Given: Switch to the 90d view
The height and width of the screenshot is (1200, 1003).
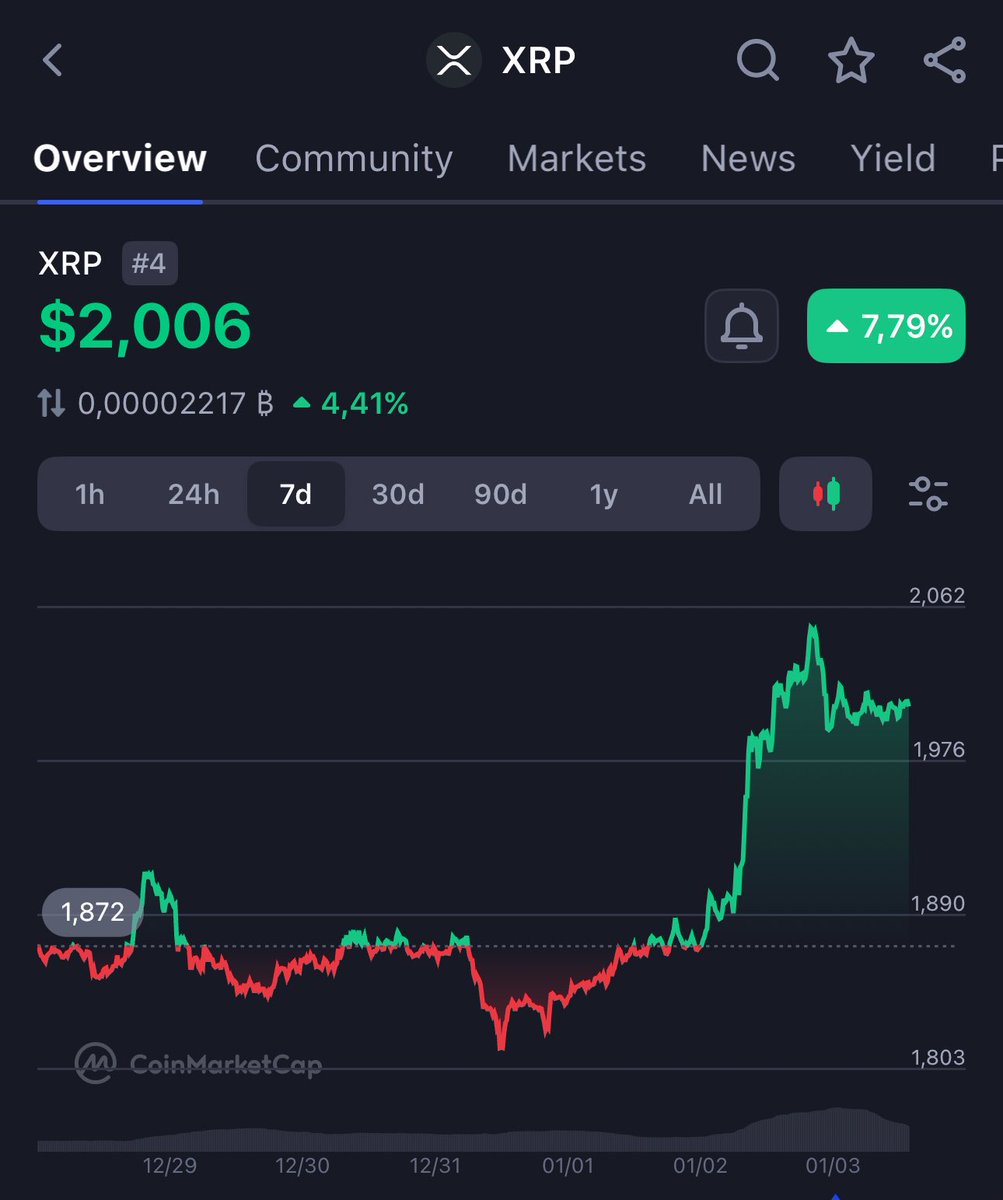Looking at the screenshot, I should coord(500,493).
